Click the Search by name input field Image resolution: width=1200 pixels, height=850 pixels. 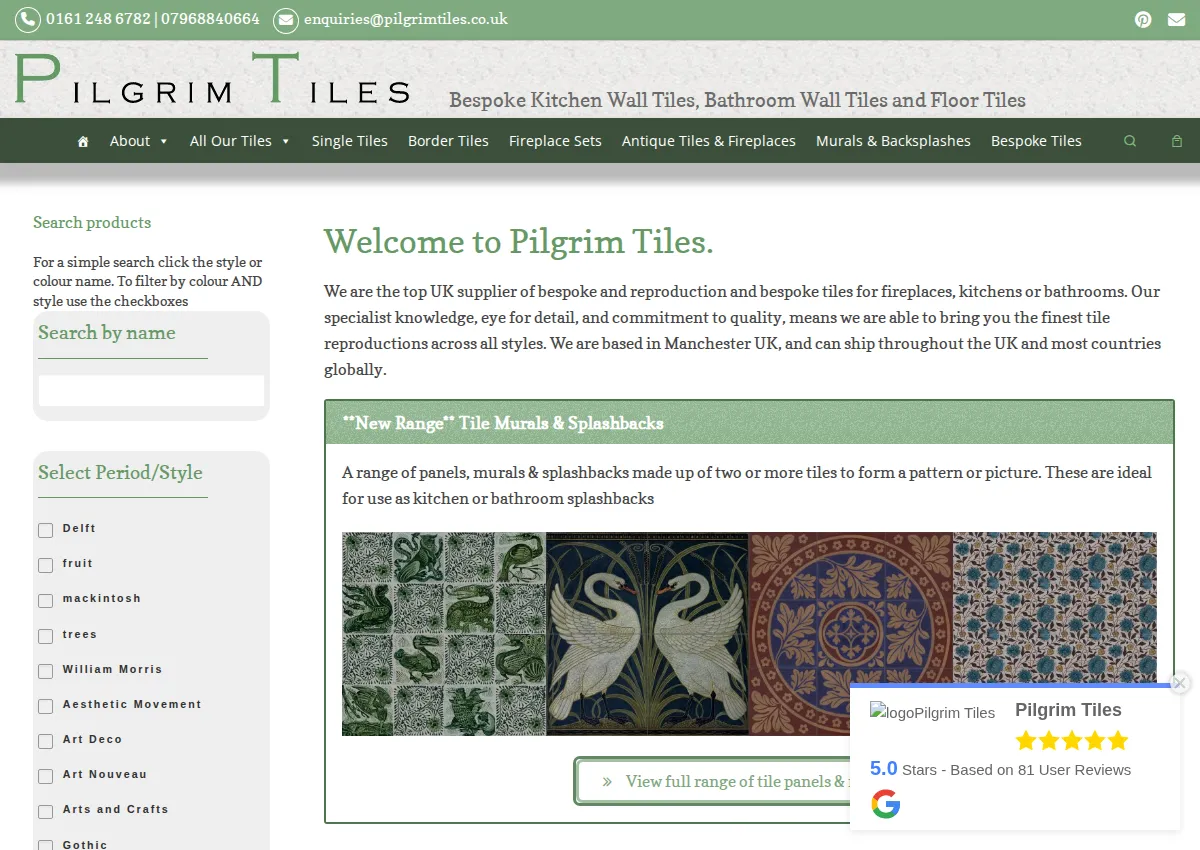(x=151, y=390)
